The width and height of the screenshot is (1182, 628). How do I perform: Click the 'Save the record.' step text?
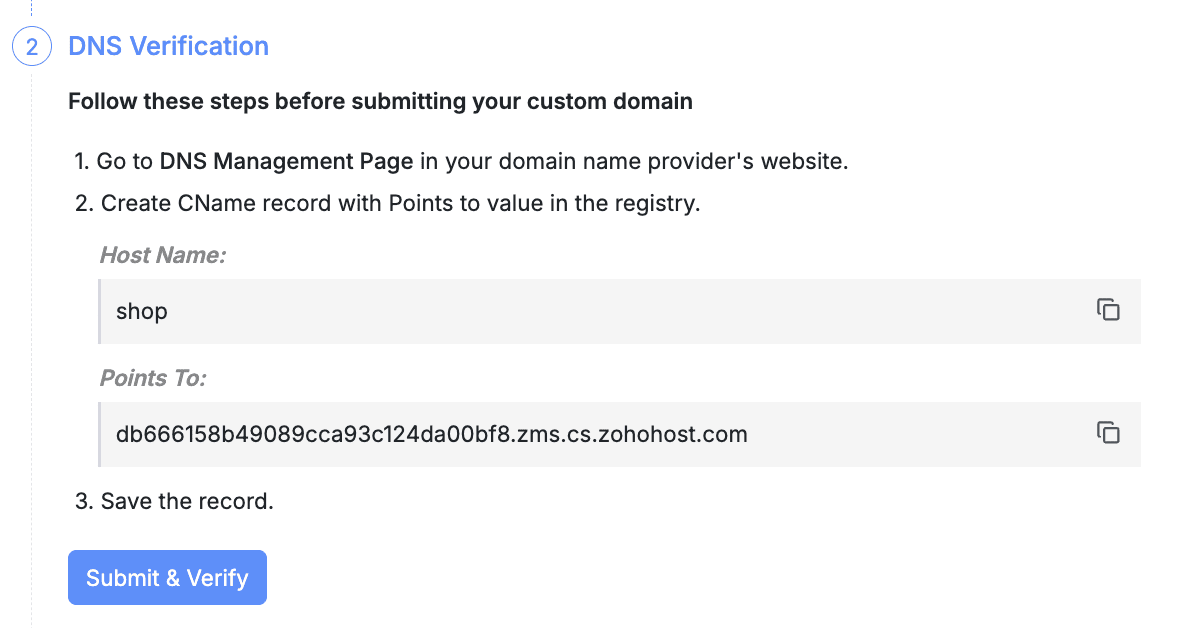187,501
